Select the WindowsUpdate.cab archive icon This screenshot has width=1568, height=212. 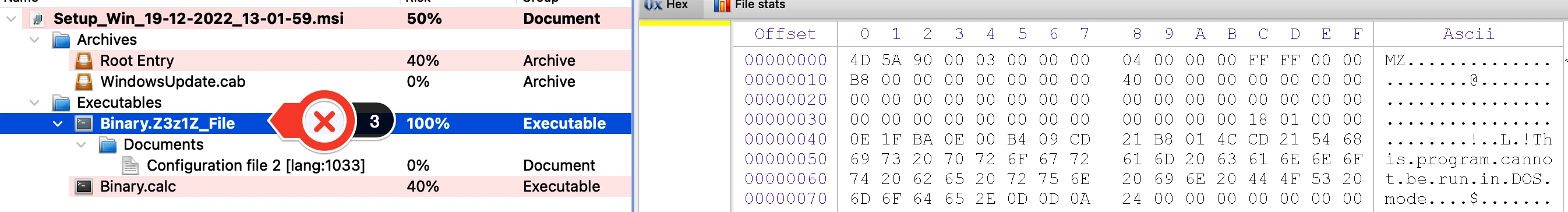83,82
